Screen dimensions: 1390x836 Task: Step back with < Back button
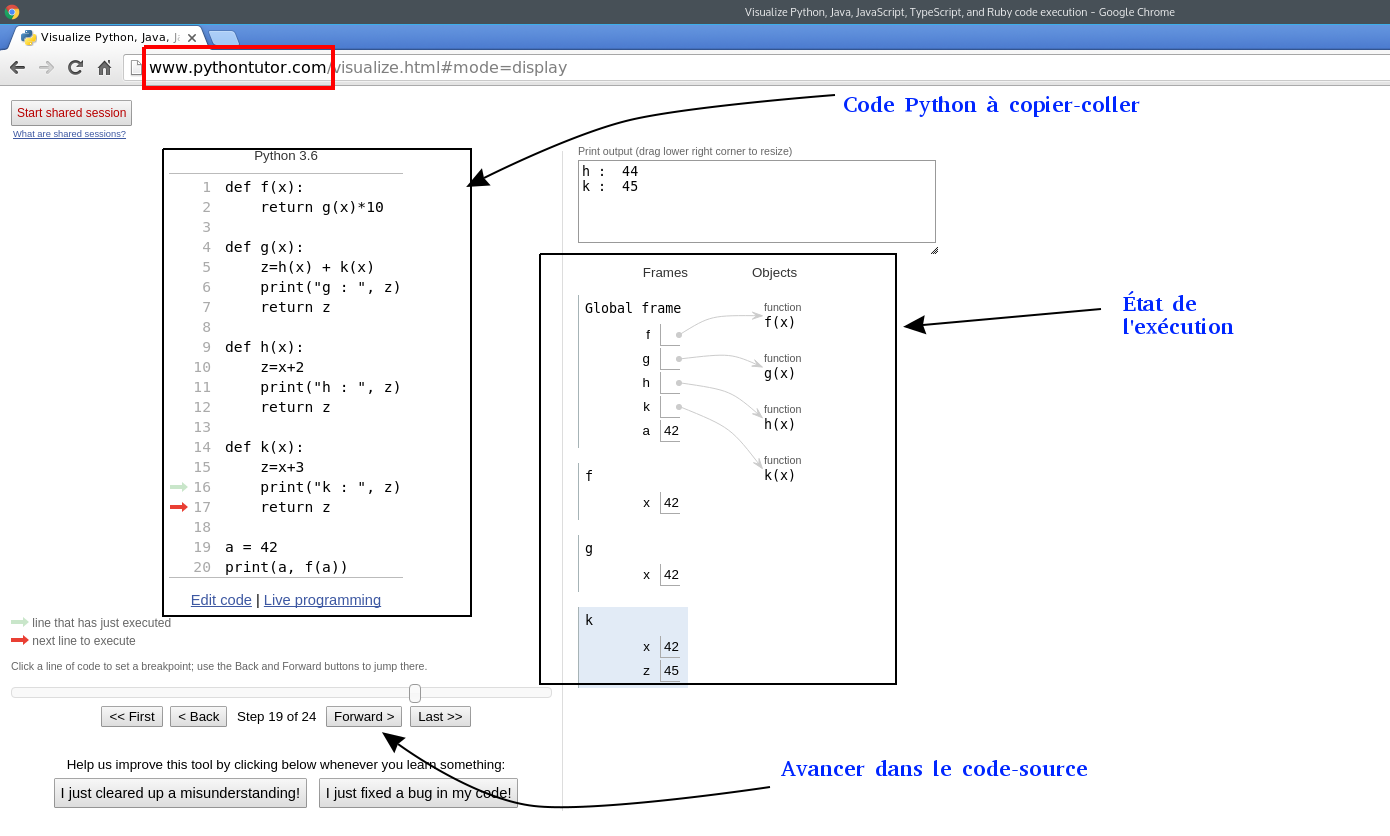pyautogui.click(x=198, y=716)
